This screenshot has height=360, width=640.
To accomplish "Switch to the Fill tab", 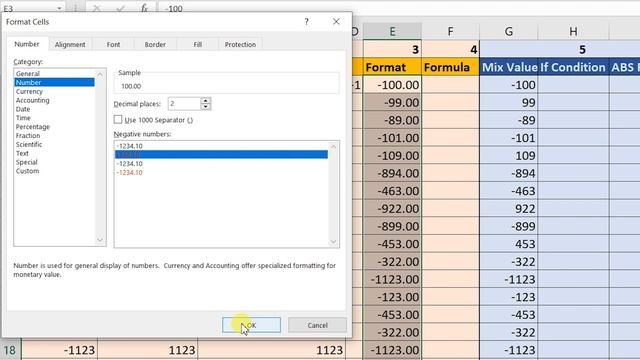I will [x=198, y=44].
